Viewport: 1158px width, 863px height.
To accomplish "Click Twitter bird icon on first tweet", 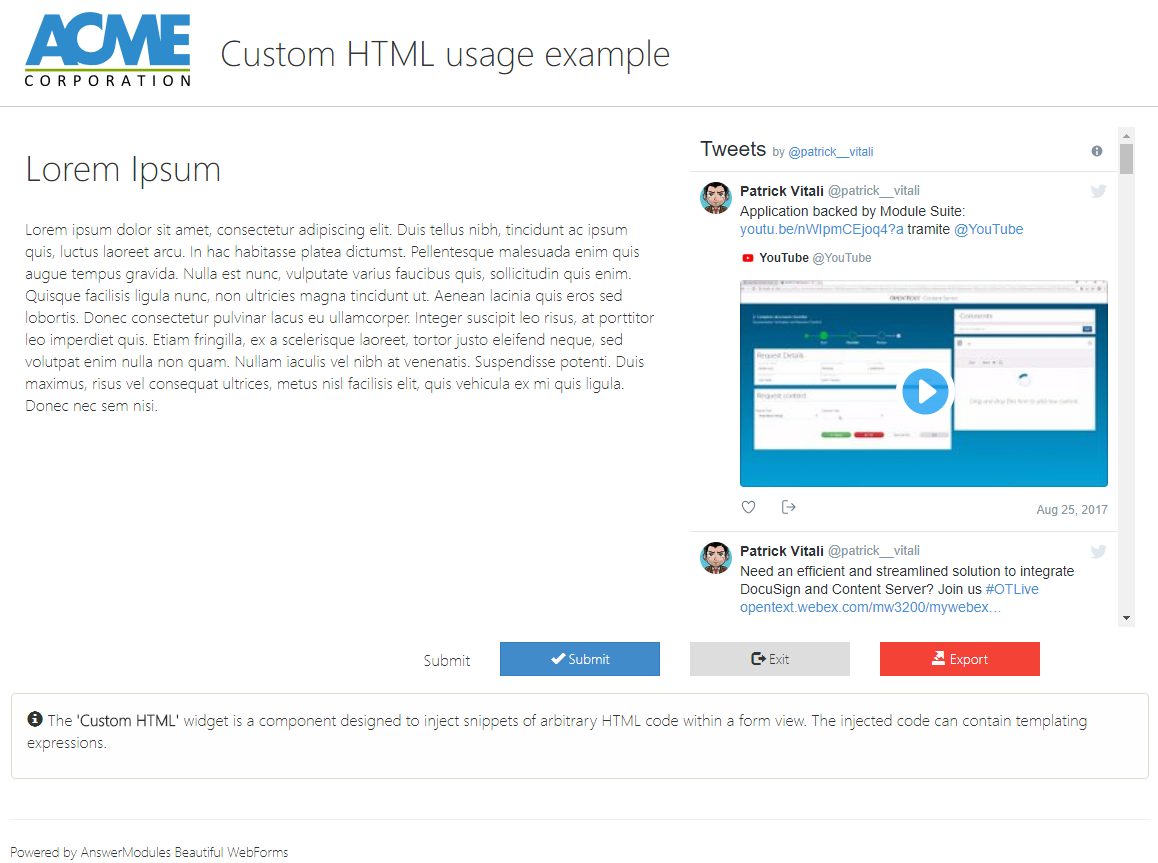I will pyautogui.click(x=1098, y=191).
